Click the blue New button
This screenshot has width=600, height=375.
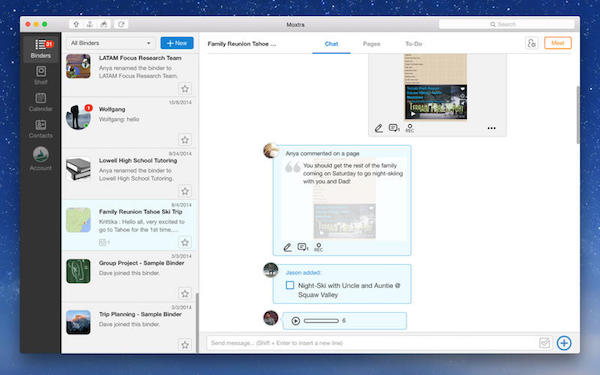(177, 43)
